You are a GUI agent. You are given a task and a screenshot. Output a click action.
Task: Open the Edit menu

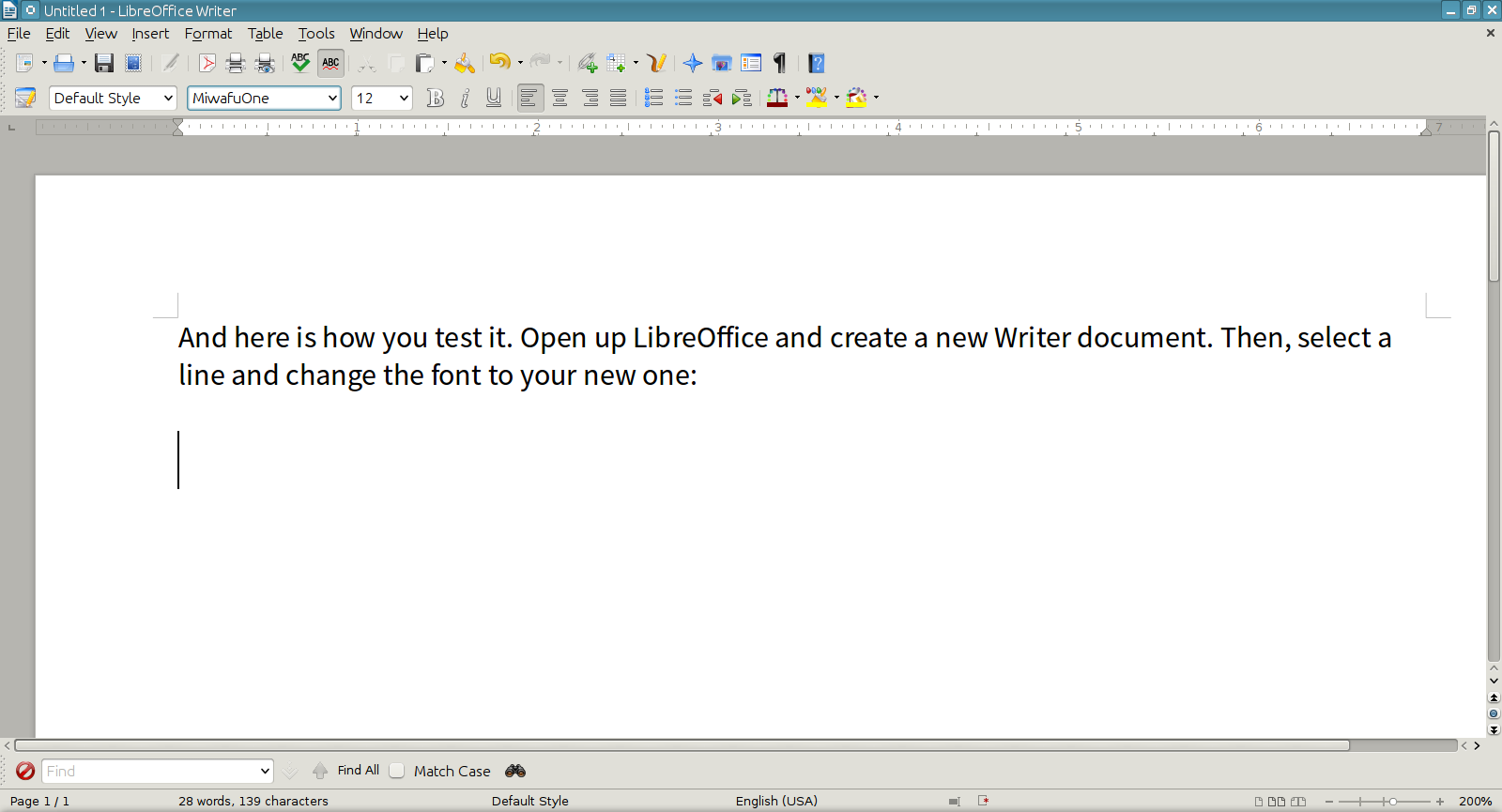[x=57, y=34]
